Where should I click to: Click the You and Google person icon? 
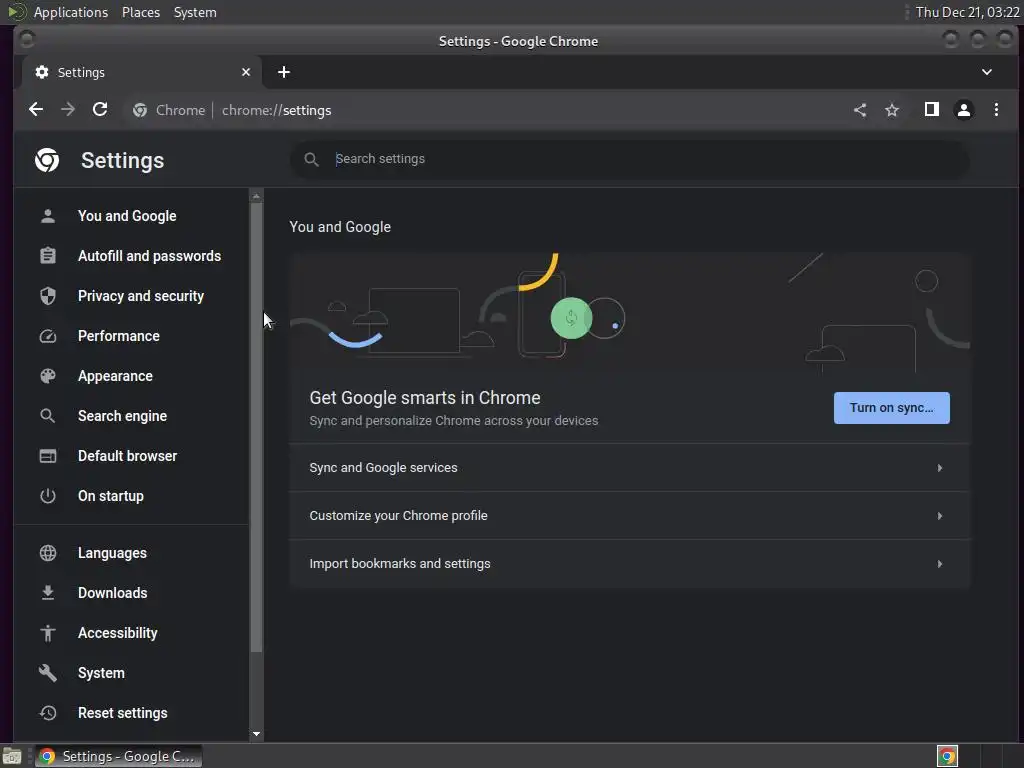tap(48, 216)
